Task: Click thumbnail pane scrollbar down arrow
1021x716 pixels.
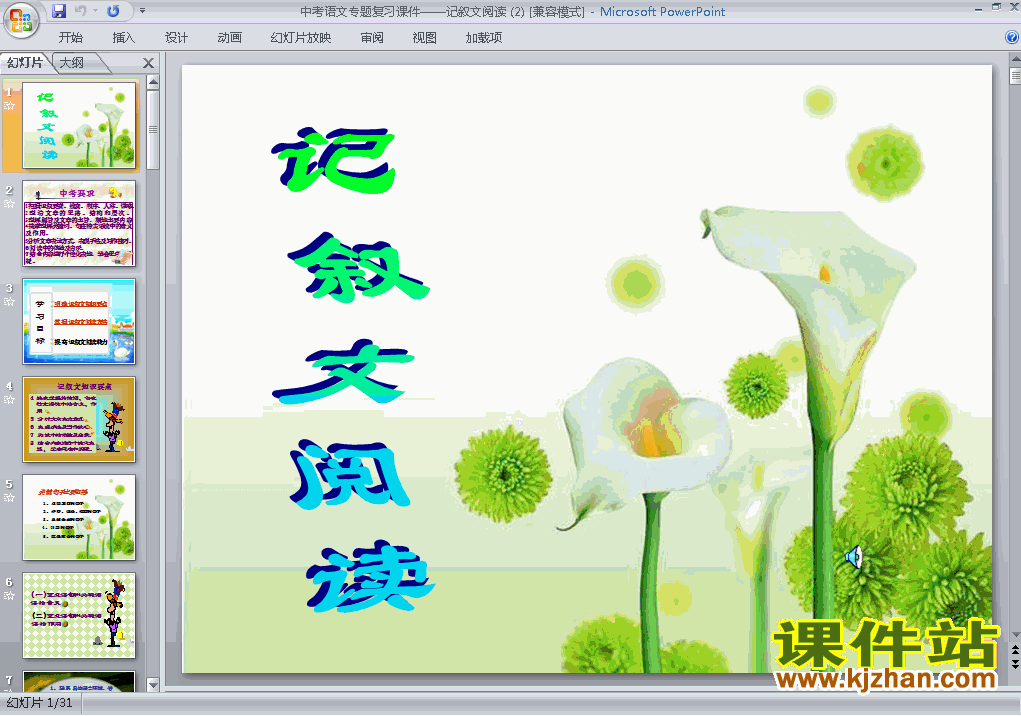Action: [x=153, y=685]
